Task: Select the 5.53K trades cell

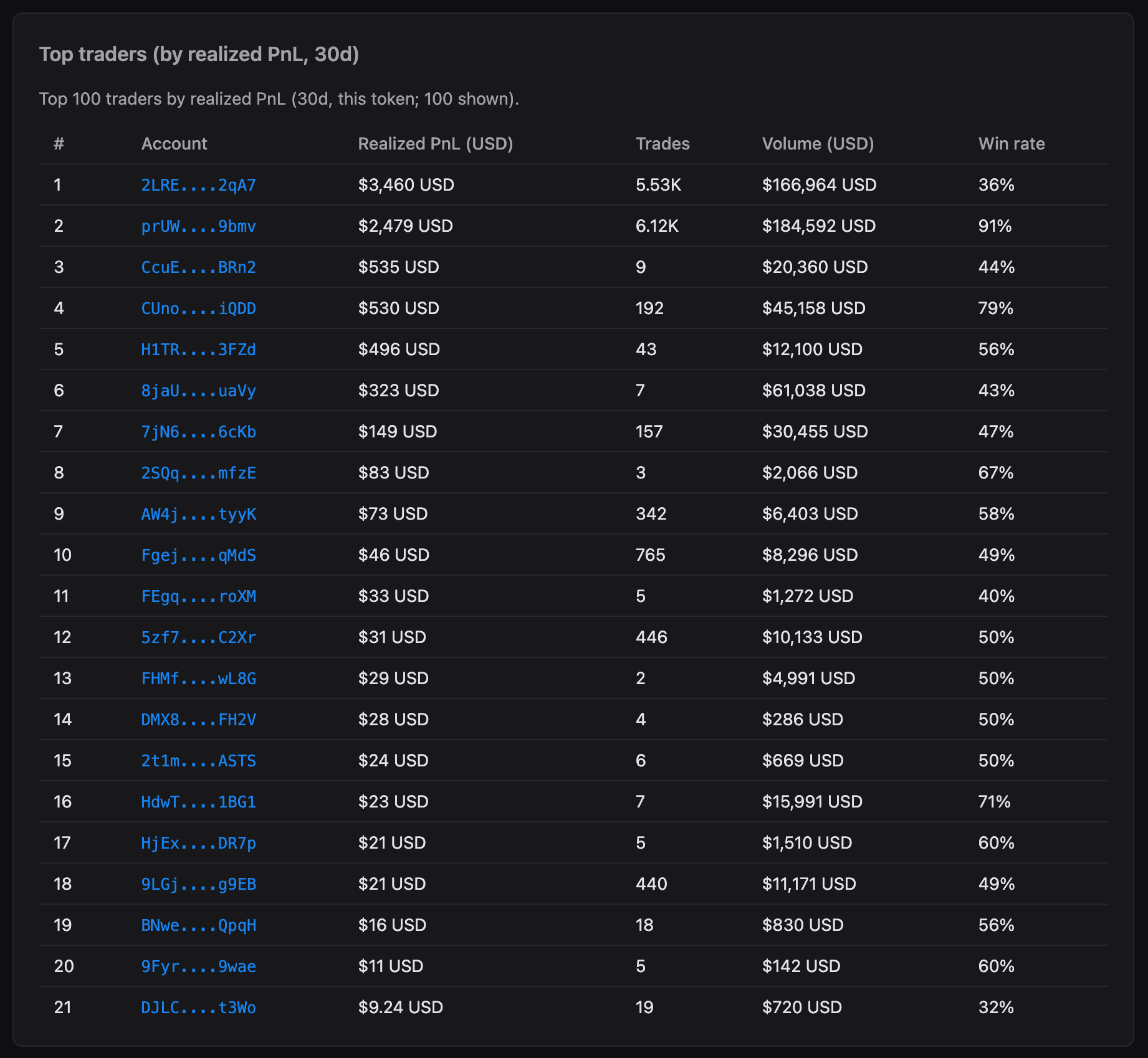Action: (658, 185)
